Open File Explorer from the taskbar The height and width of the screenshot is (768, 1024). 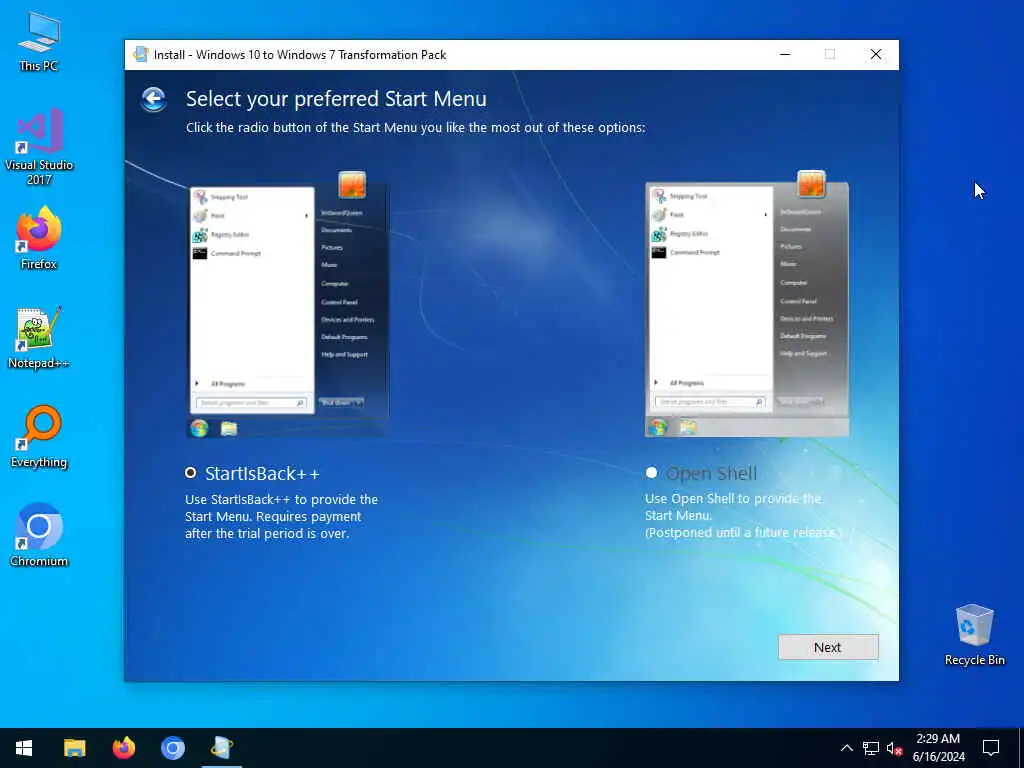point(74,748)
